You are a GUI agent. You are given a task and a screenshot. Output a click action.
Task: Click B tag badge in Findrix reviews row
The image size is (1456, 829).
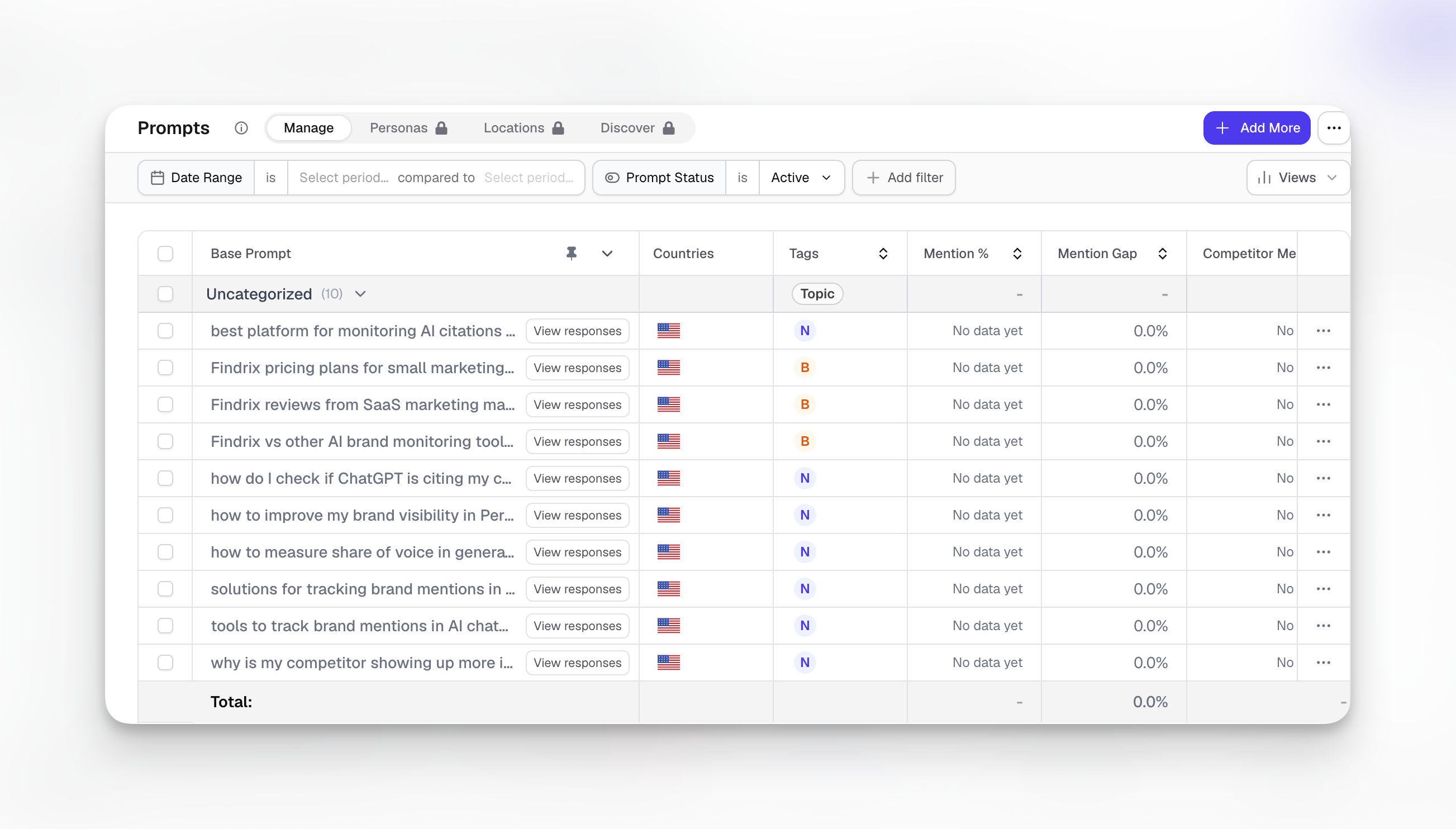coord(805,405)
